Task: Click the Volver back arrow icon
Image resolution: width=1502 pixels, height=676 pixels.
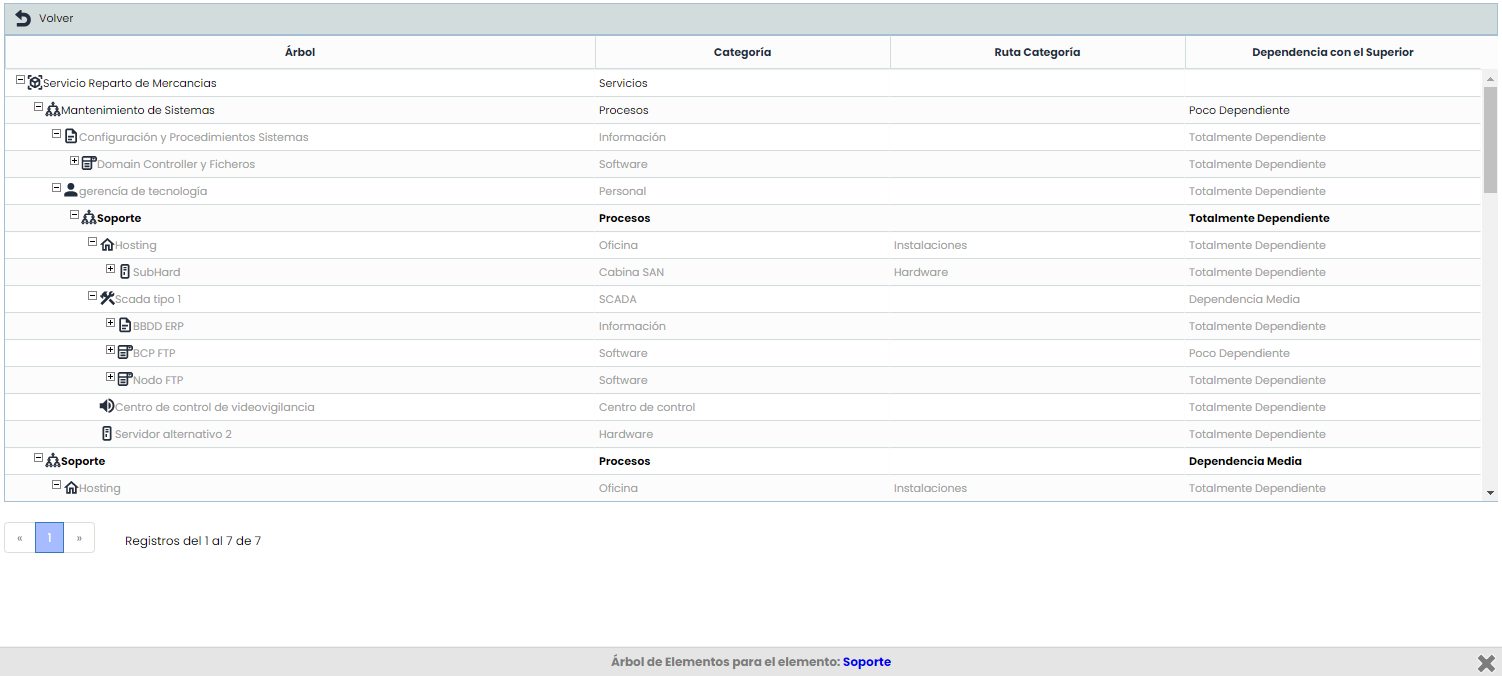Action: coord(23,19)
